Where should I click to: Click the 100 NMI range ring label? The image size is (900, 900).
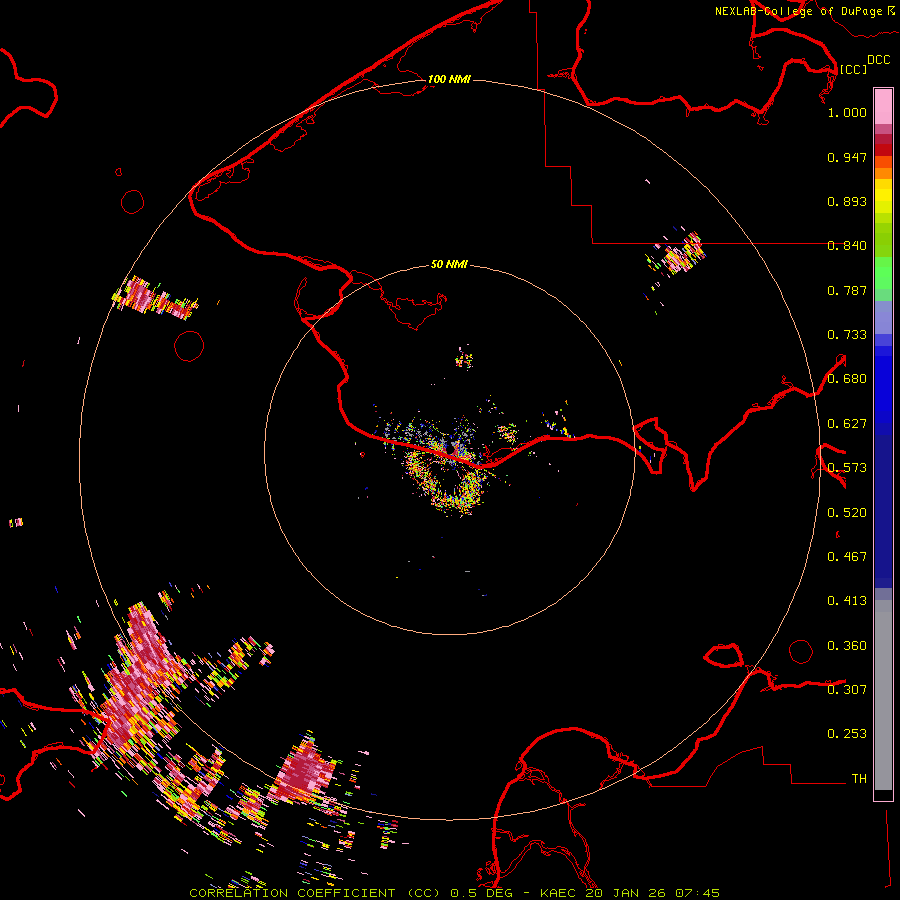tap(449, 79)
